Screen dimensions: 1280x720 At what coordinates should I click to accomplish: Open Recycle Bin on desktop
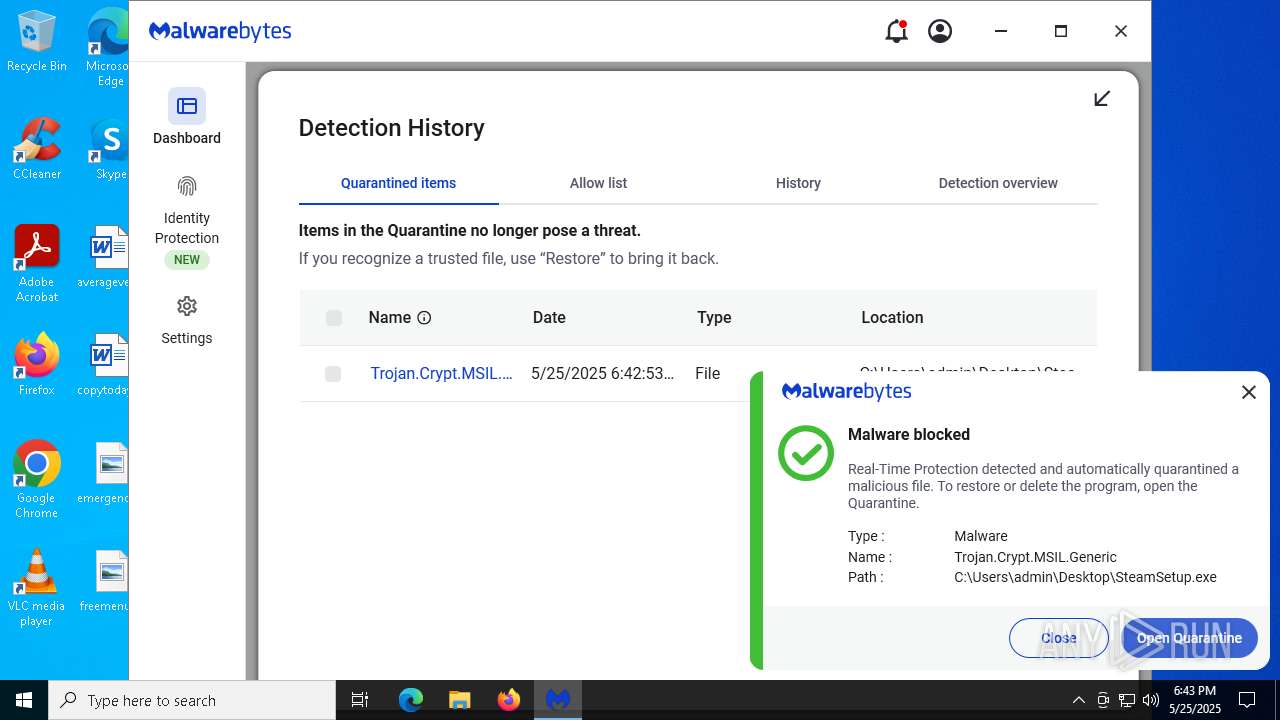click(37, 41)
